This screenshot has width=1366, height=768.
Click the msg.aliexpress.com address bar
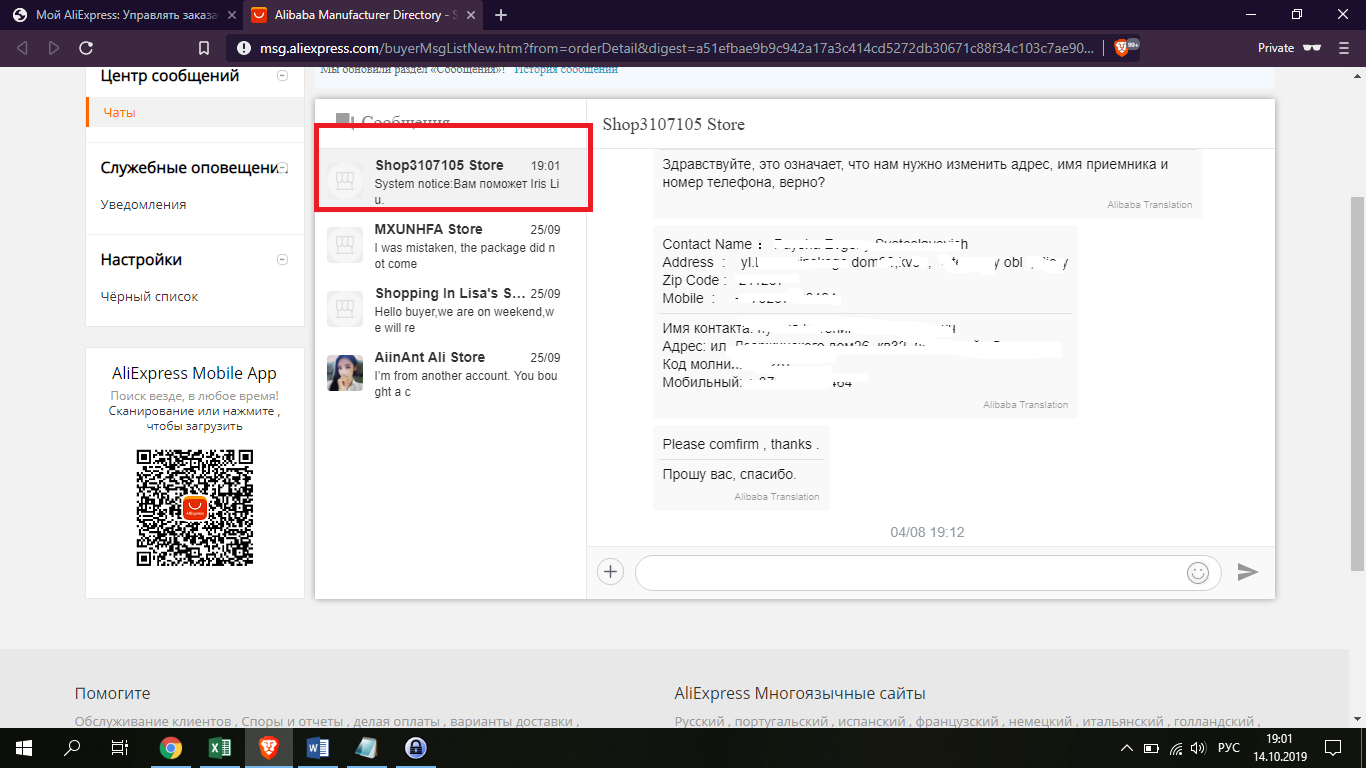677,48
